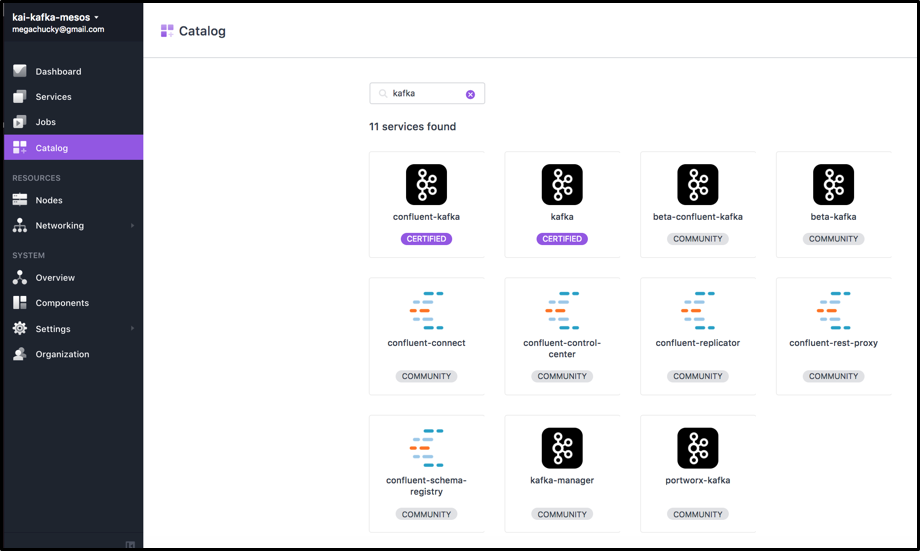Click the '11 services found' text
Screen dimensions: 920x551
click(x=412, y=126)
